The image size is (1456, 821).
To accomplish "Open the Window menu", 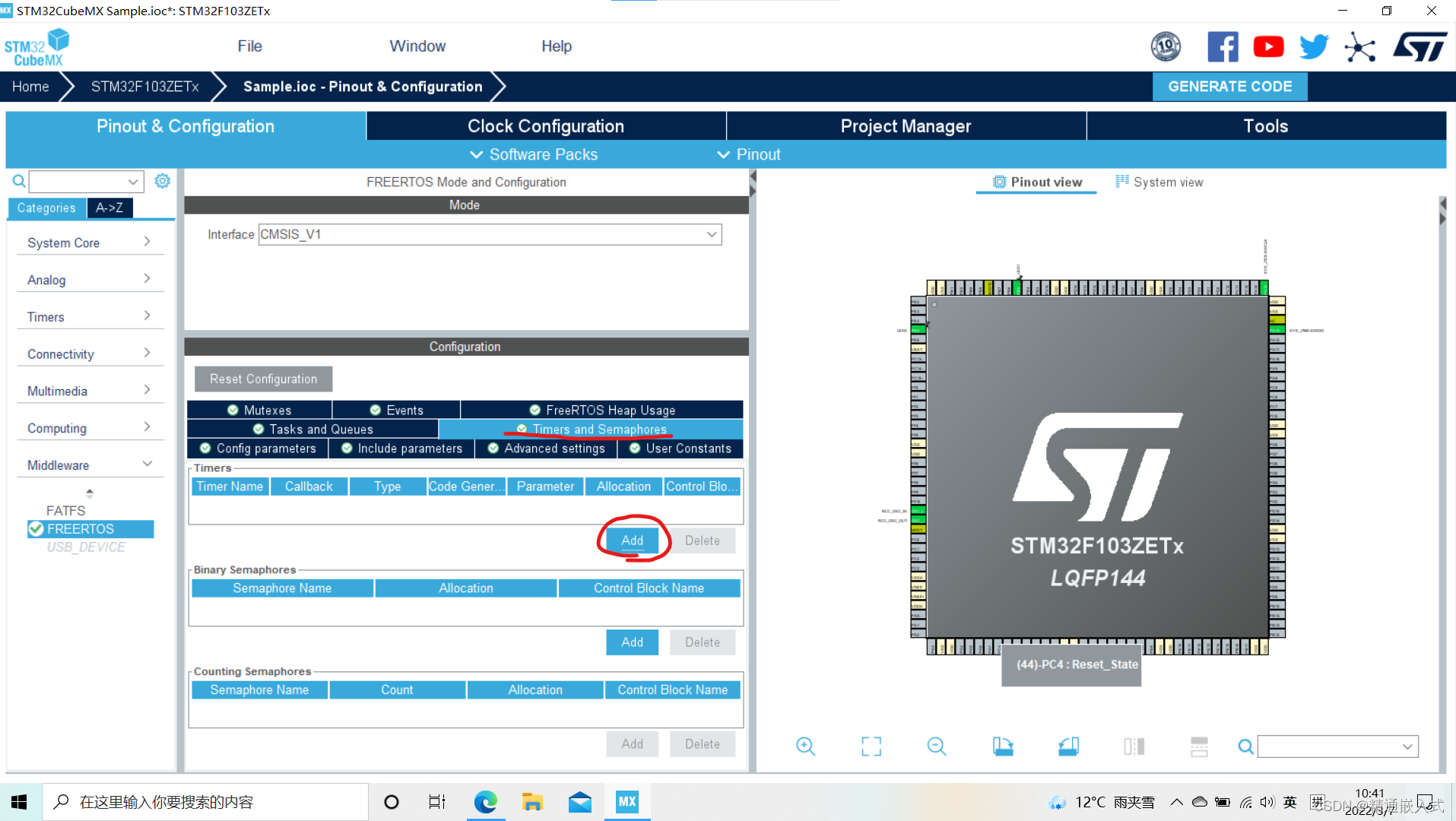I will click(x=417, y=46).
